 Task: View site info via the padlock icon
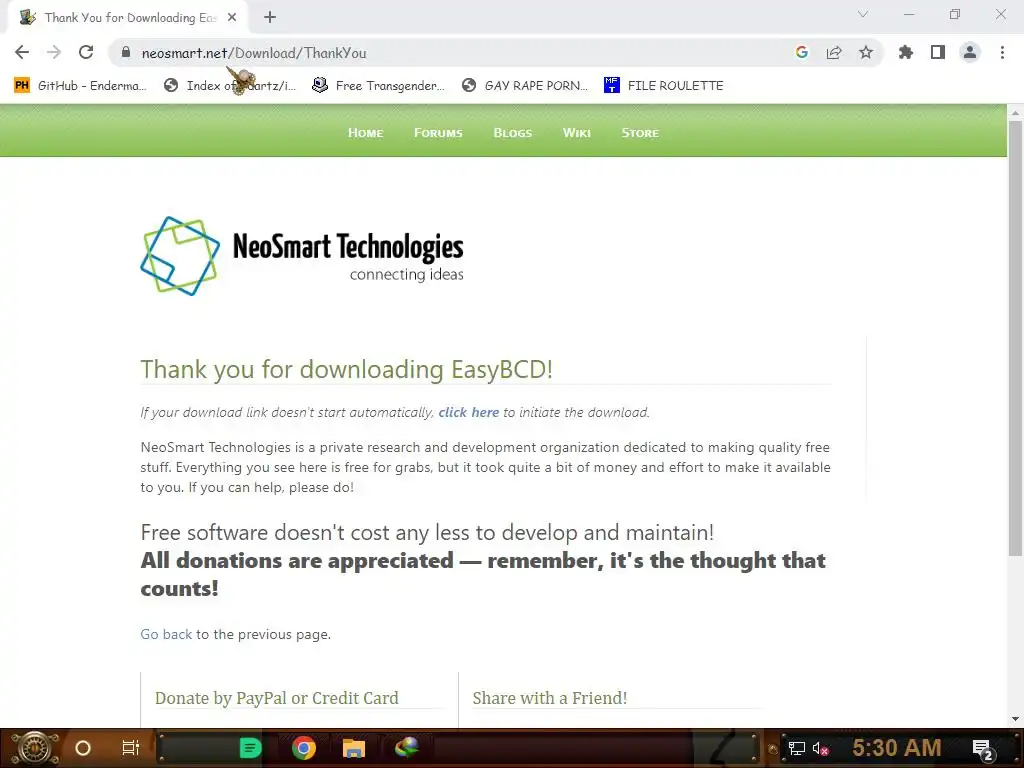tap(126, 53)
